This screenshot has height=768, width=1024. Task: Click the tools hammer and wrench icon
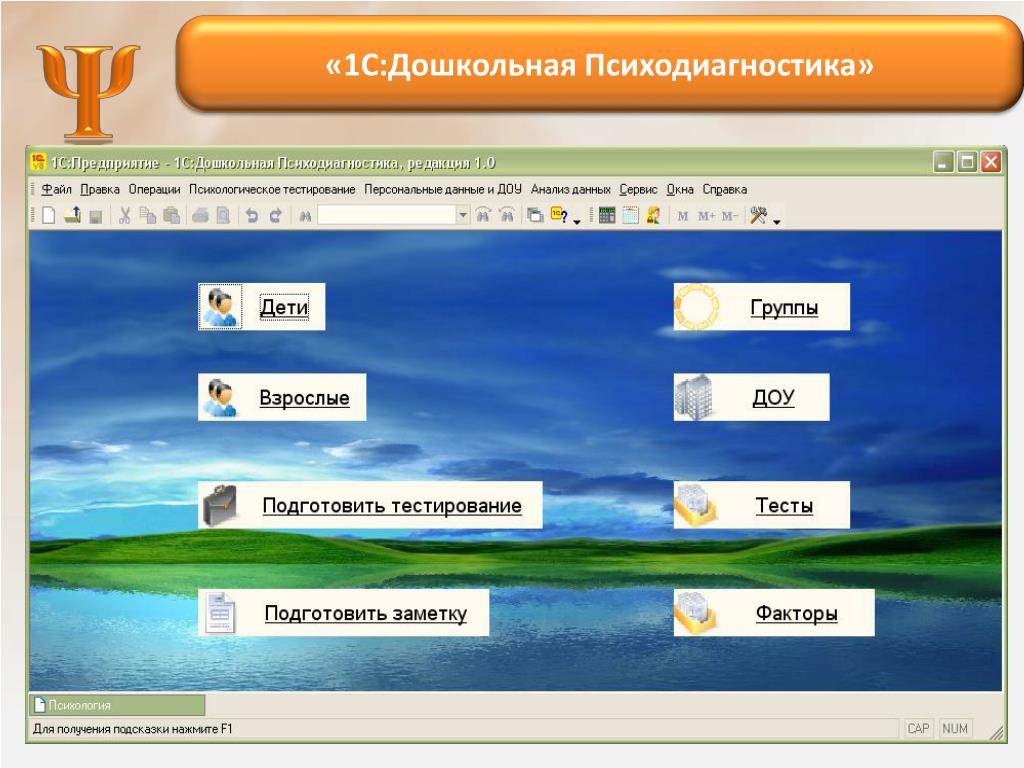[758, 215]
